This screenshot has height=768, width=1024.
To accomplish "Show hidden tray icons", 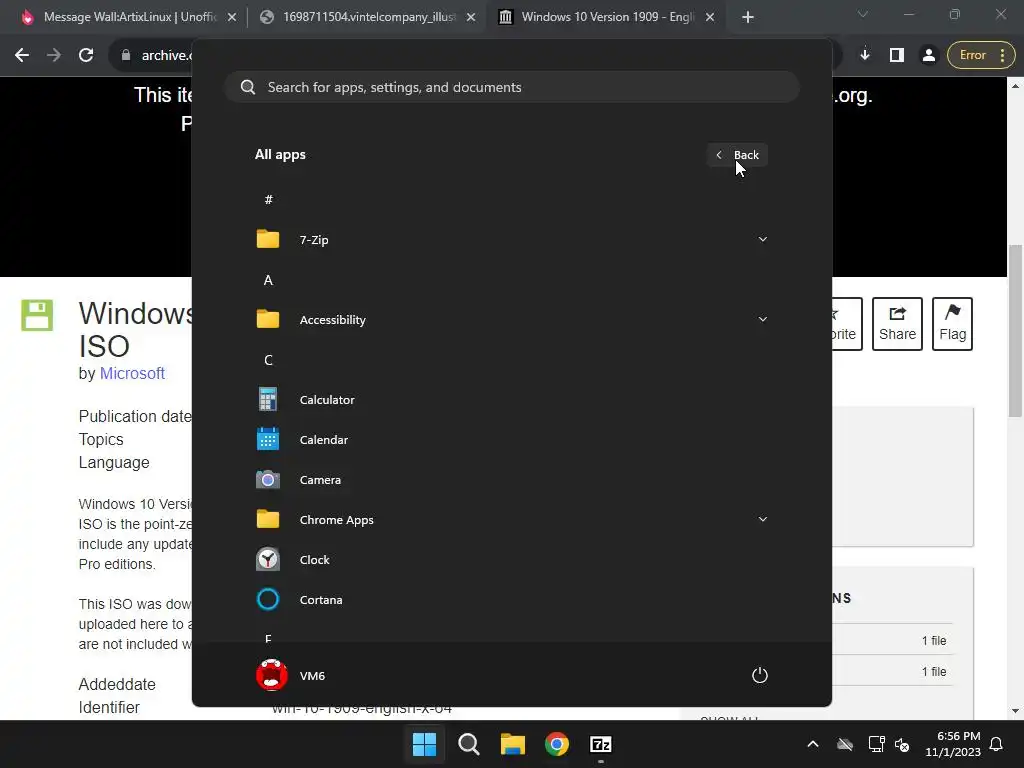I will click(813, 744).
